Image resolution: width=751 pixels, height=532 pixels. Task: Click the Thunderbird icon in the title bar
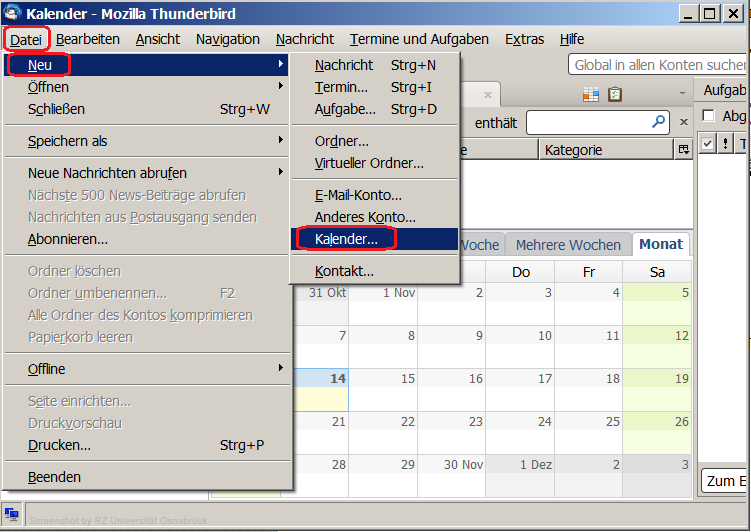[11, 13]
